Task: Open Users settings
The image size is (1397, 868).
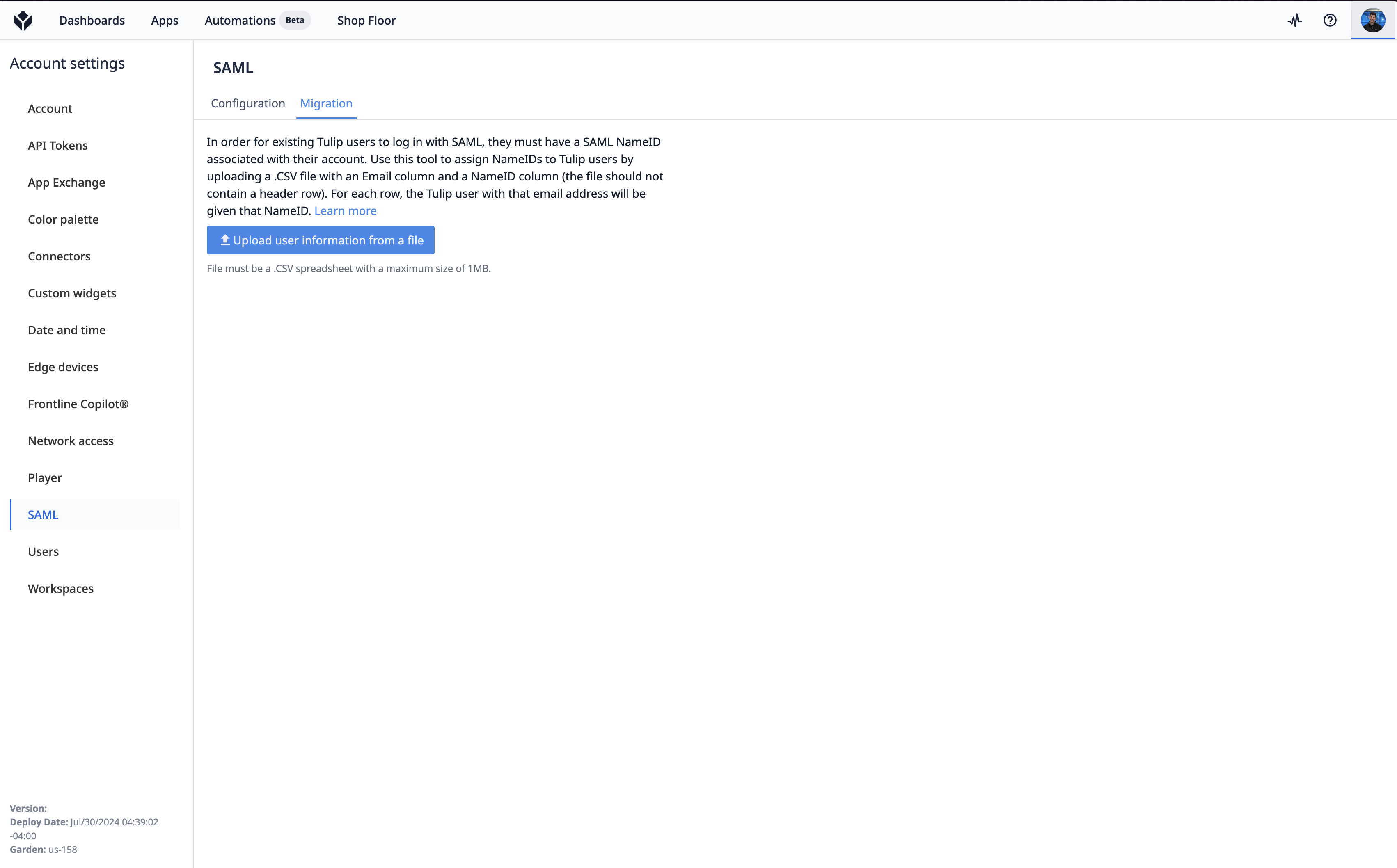Action: tap(43, 552)
